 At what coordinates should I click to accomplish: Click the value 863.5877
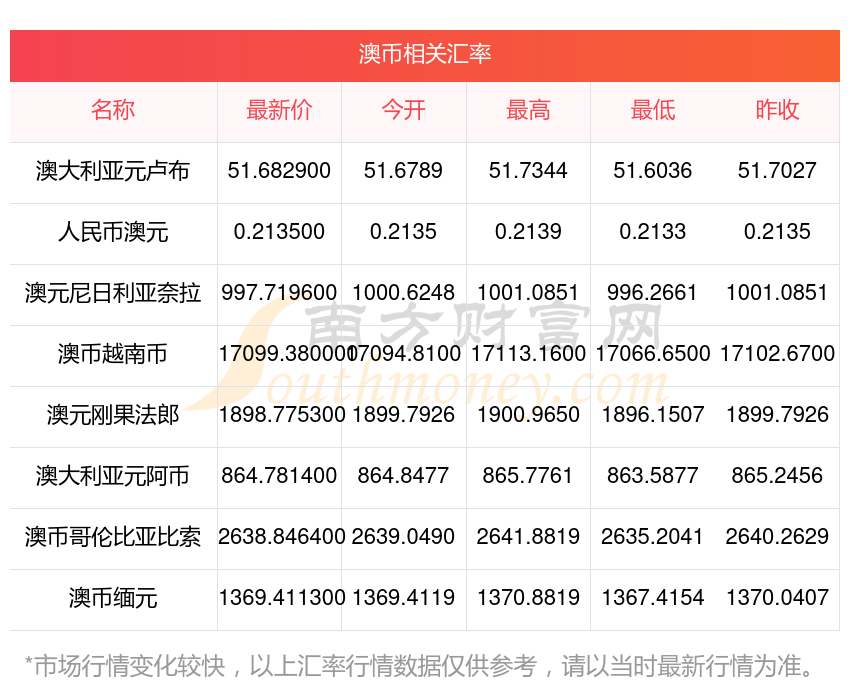point(653,476)
